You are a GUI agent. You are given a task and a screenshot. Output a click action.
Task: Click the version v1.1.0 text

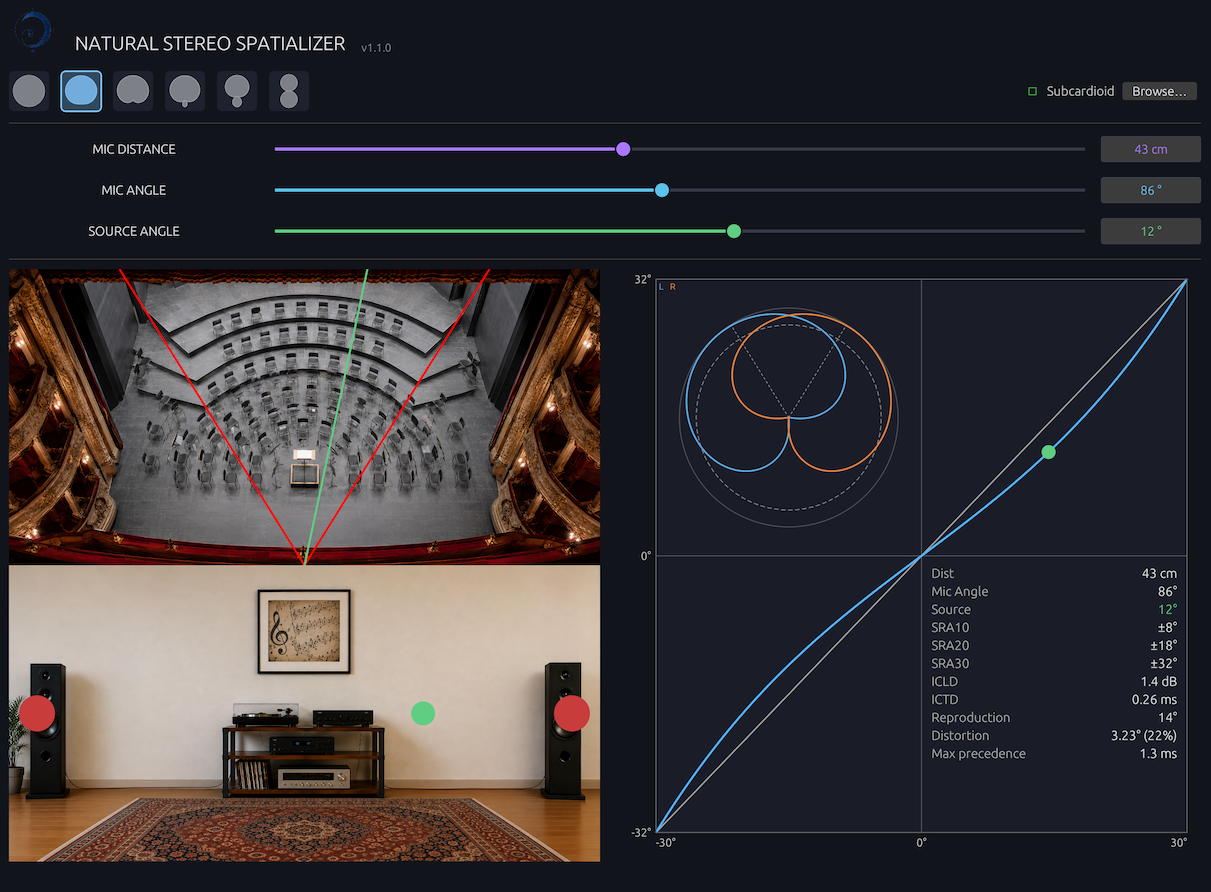point(376,48)
